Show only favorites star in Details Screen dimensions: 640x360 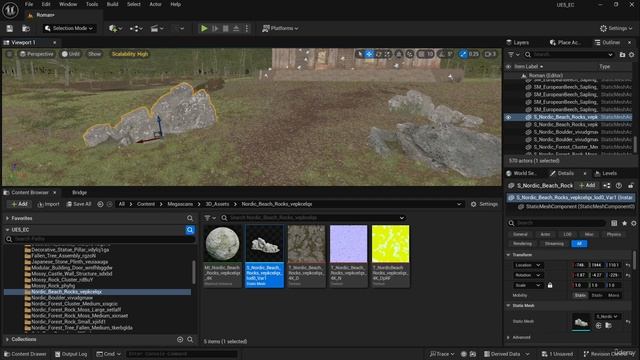tap(624, 223)
